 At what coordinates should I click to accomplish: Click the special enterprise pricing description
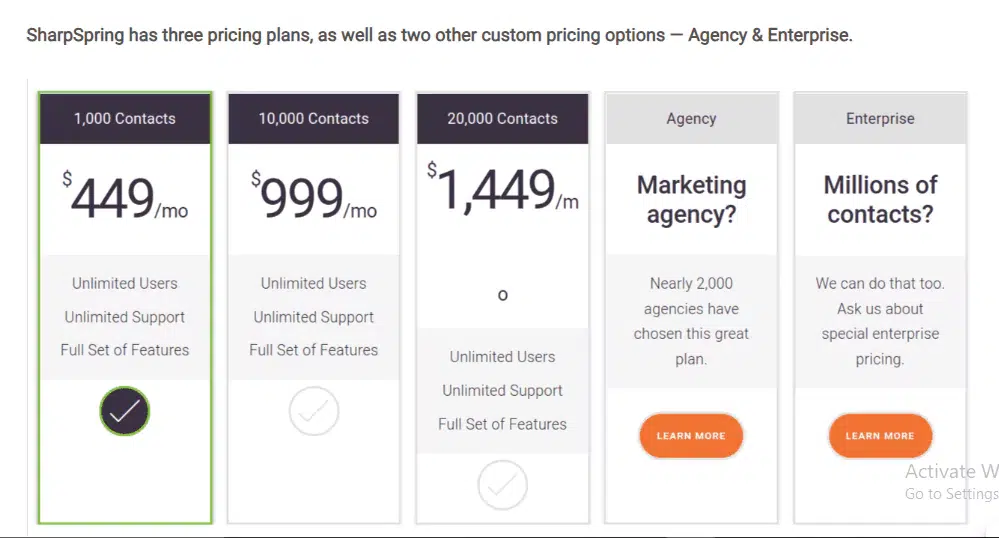[x=880, y=321]
